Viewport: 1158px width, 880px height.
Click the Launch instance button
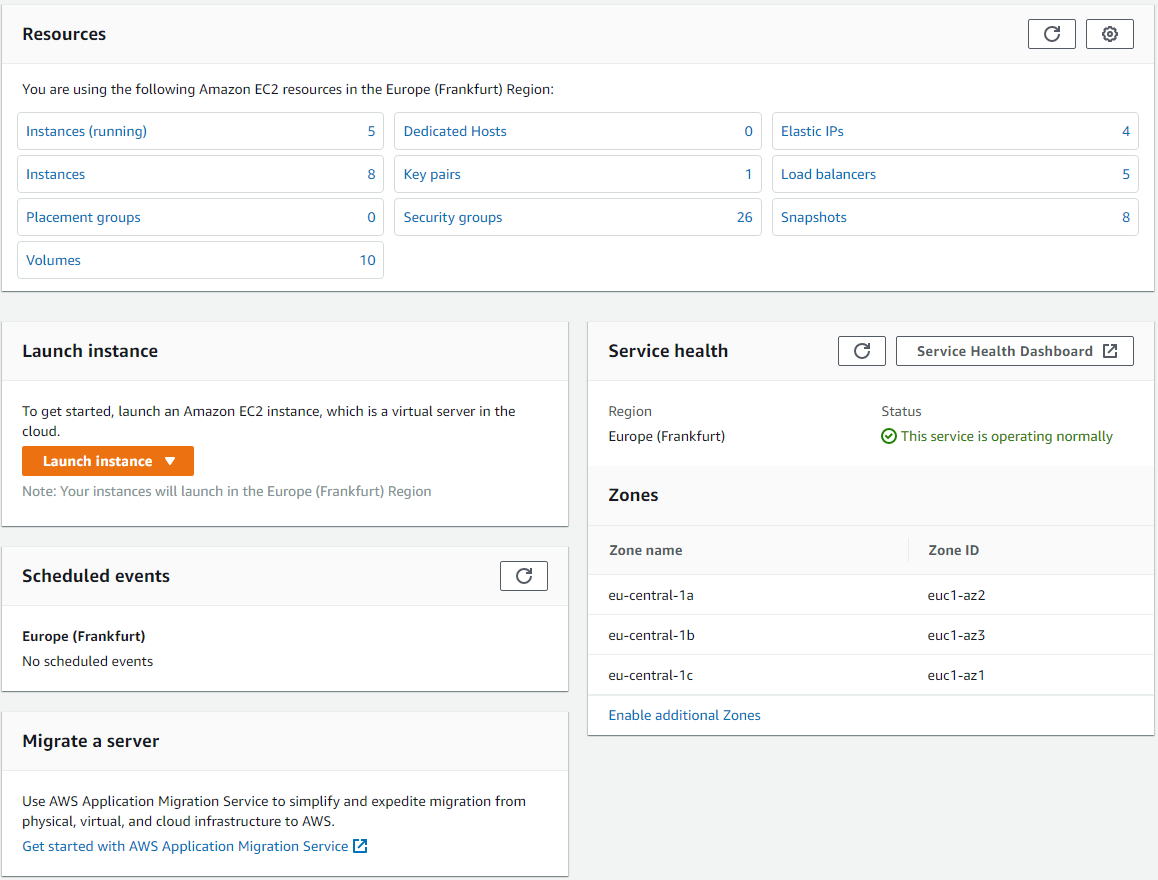pyautogui.click(x=95, y=460)
